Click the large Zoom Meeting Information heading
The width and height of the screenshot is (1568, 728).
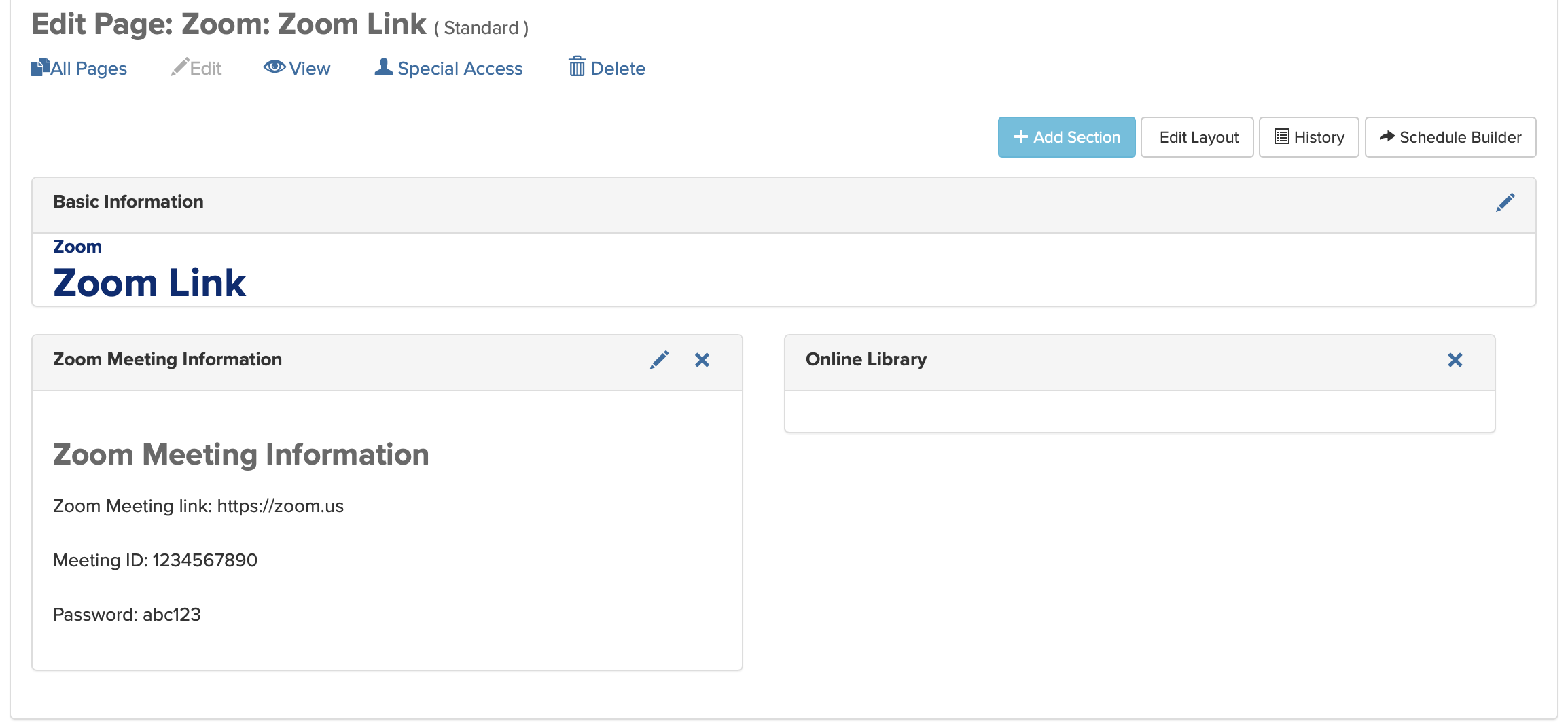(241, 454)
